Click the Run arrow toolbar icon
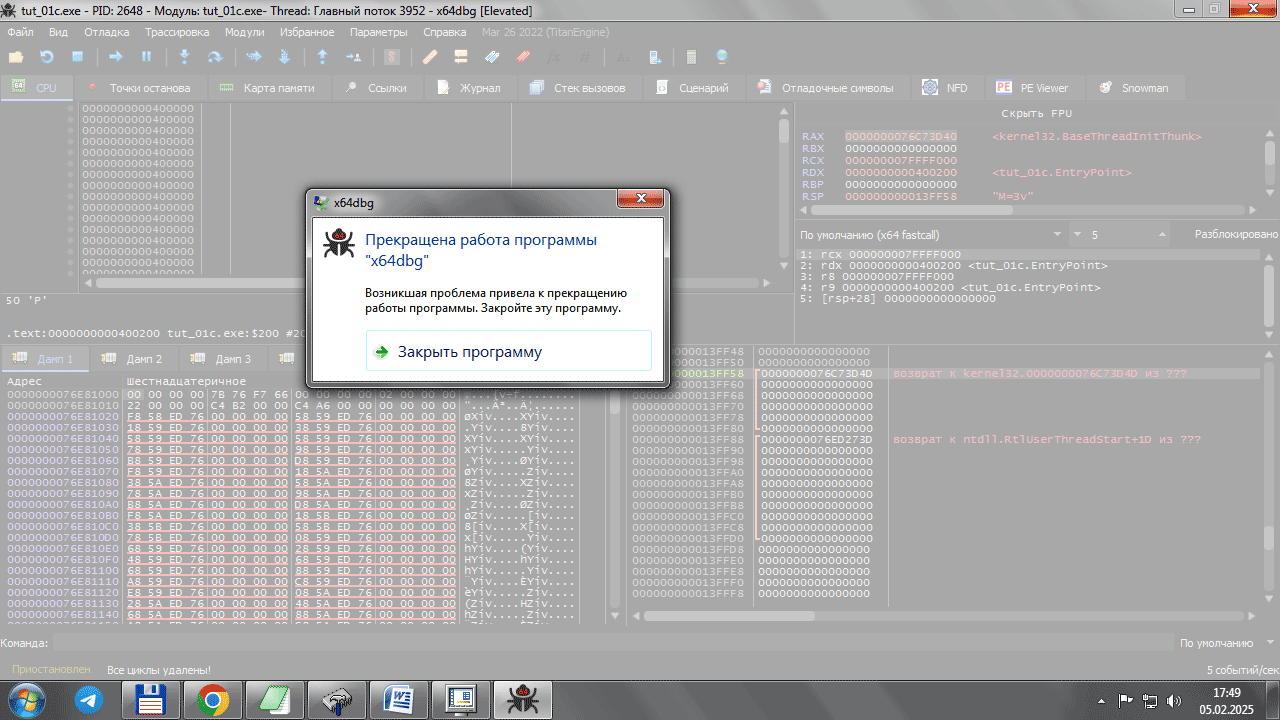1280x720 pixels. (116, 57)
